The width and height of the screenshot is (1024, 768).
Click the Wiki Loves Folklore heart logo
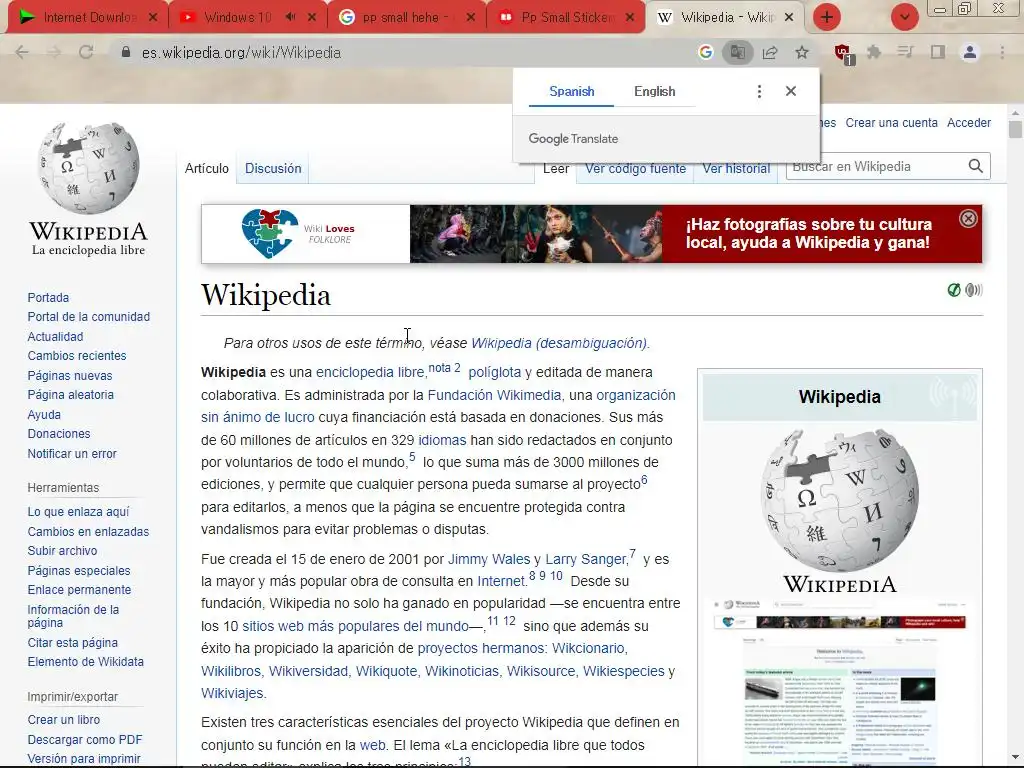tap(270, 234)
